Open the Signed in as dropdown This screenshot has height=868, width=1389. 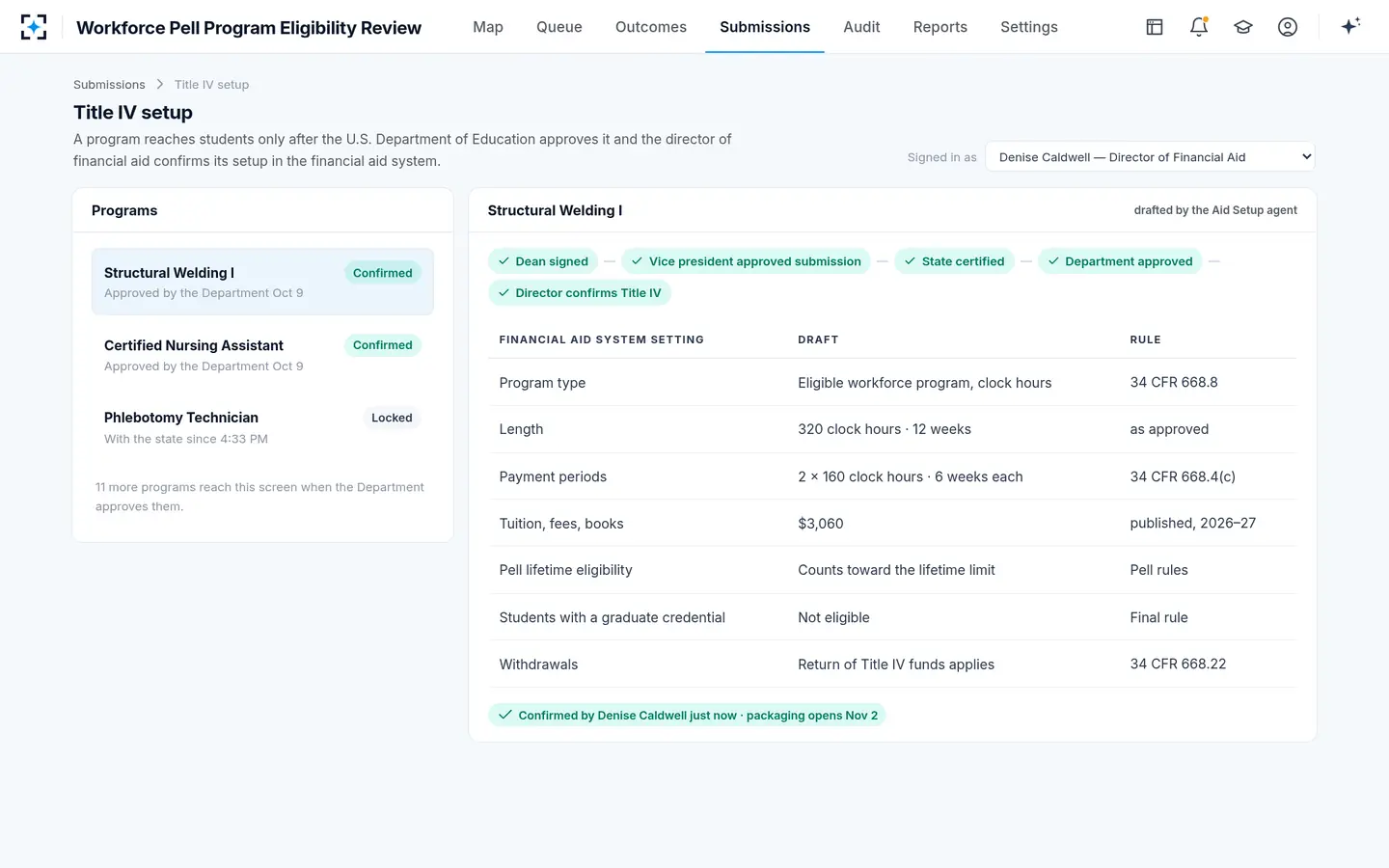1150,157
